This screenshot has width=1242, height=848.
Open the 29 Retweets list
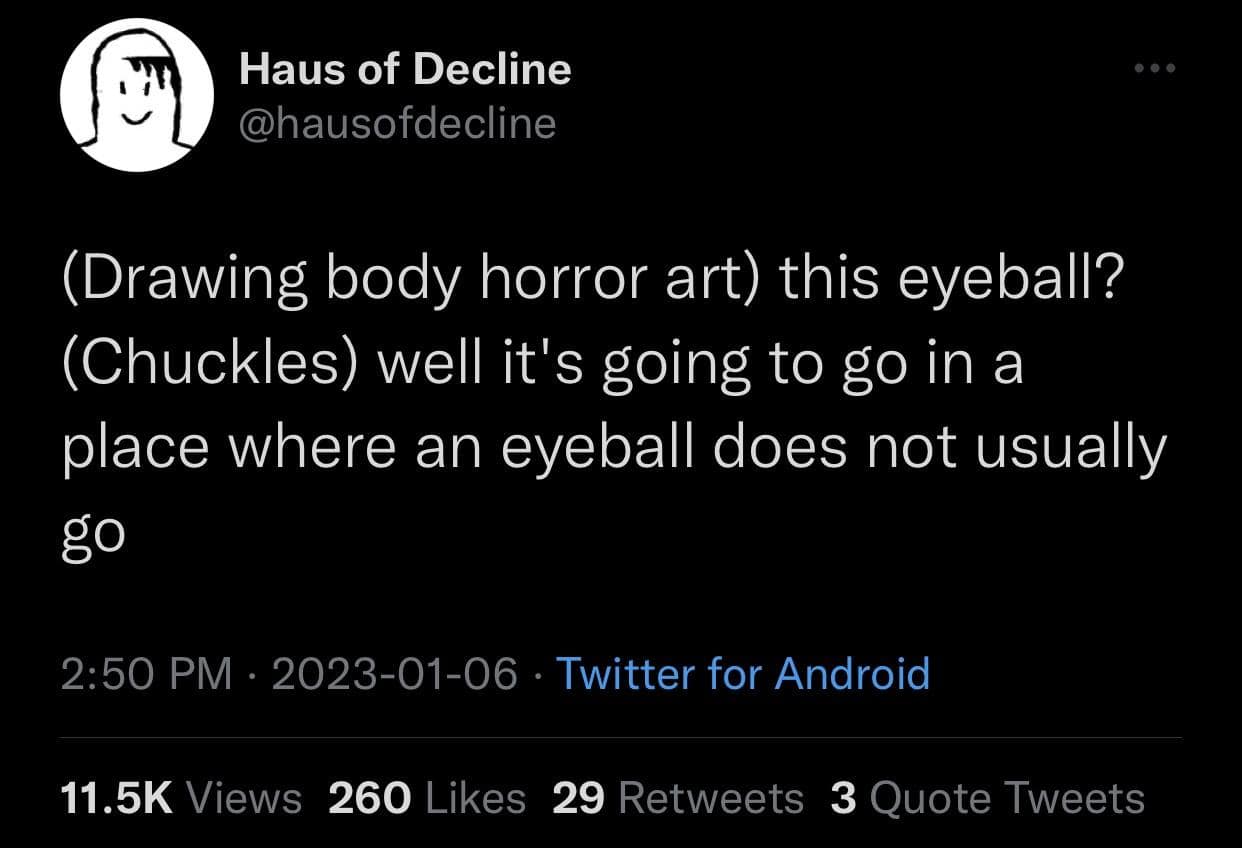pos(677,798)
